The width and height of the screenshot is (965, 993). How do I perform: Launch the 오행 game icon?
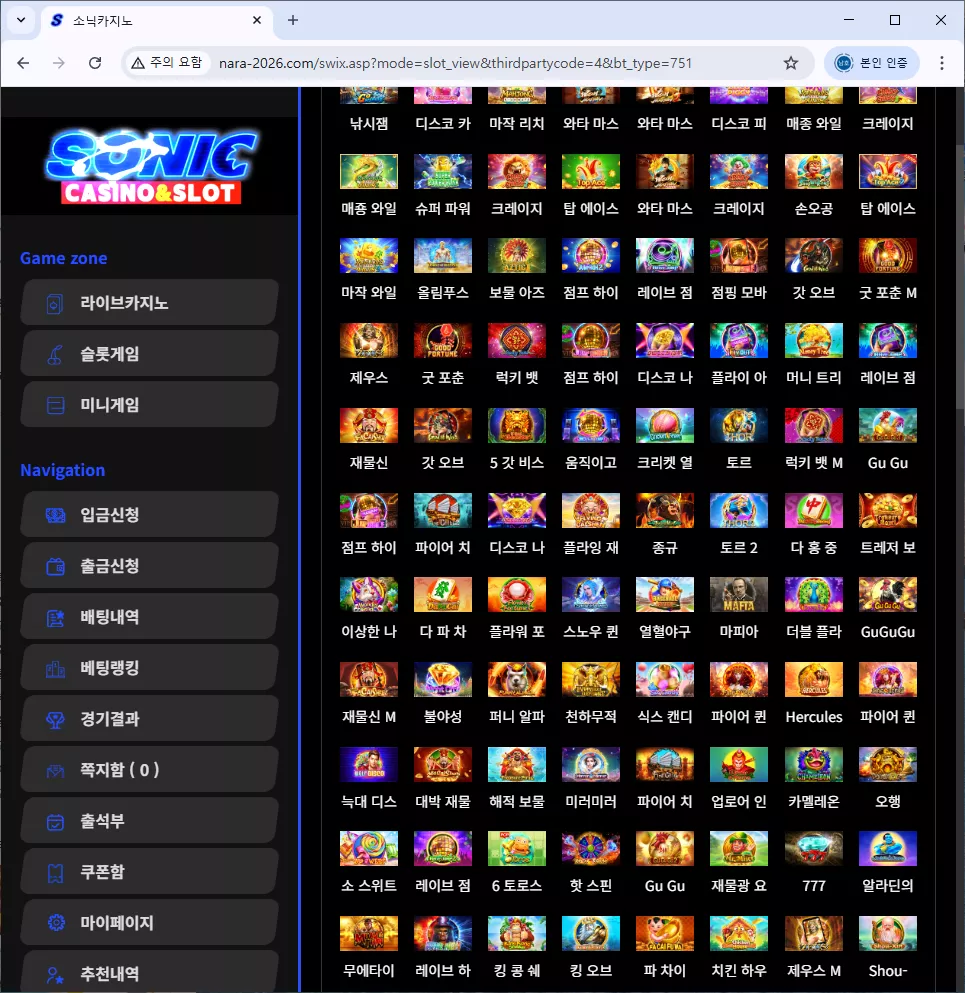(x=888, y=764)
